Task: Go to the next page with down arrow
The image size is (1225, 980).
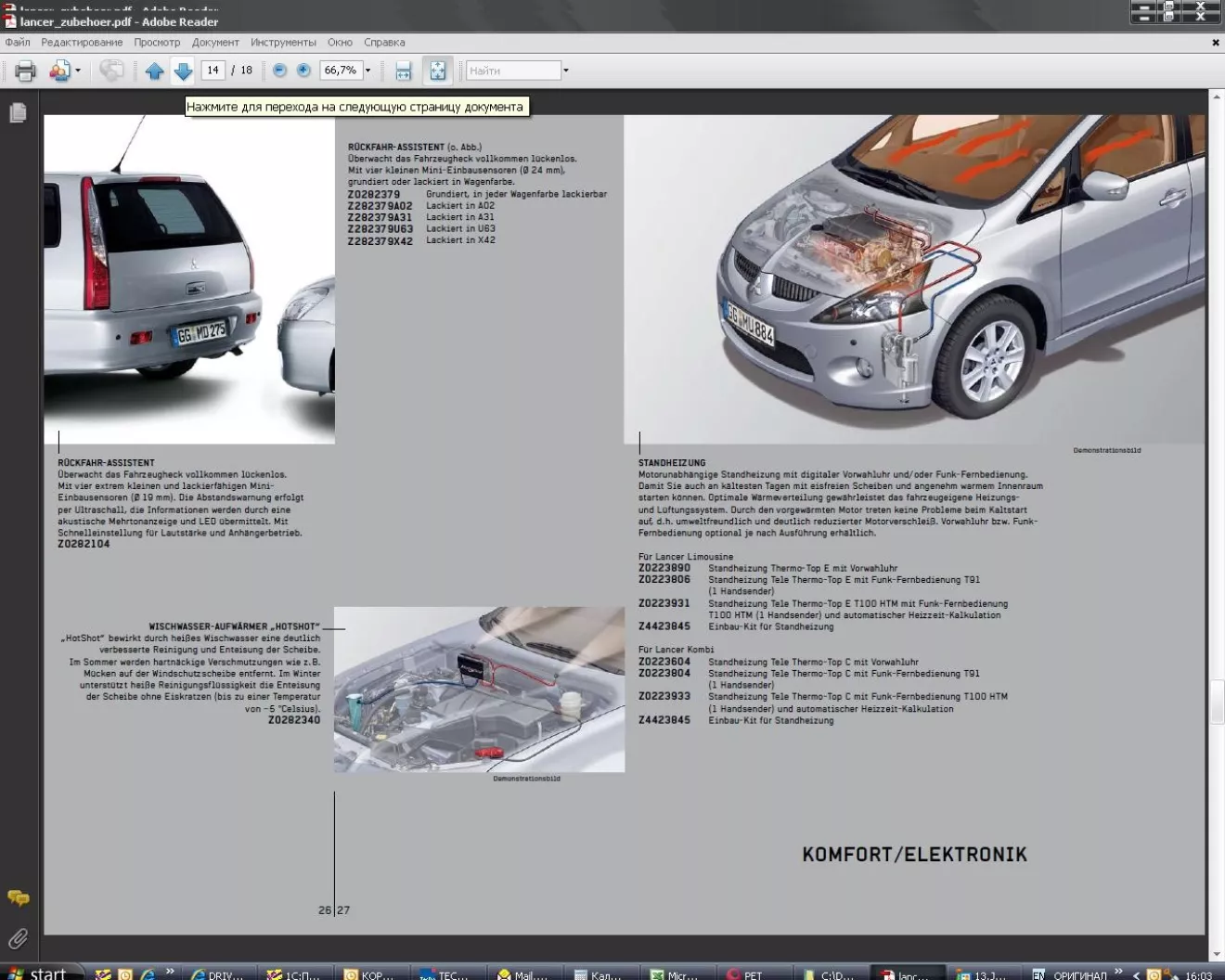Action: click(x=183, y=71)
